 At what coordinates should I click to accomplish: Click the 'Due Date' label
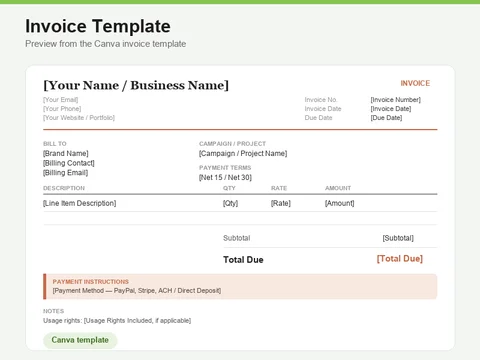click(318, 118)
